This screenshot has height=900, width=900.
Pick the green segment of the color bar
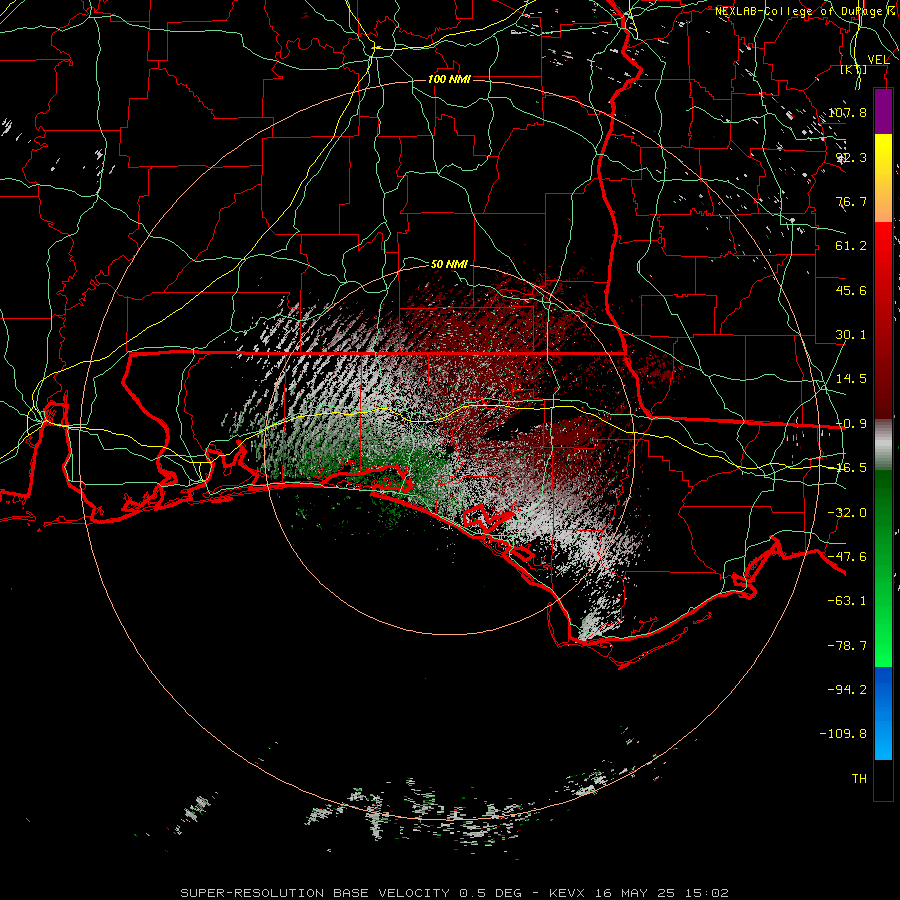pyautogui.click(x=883, y=568)
